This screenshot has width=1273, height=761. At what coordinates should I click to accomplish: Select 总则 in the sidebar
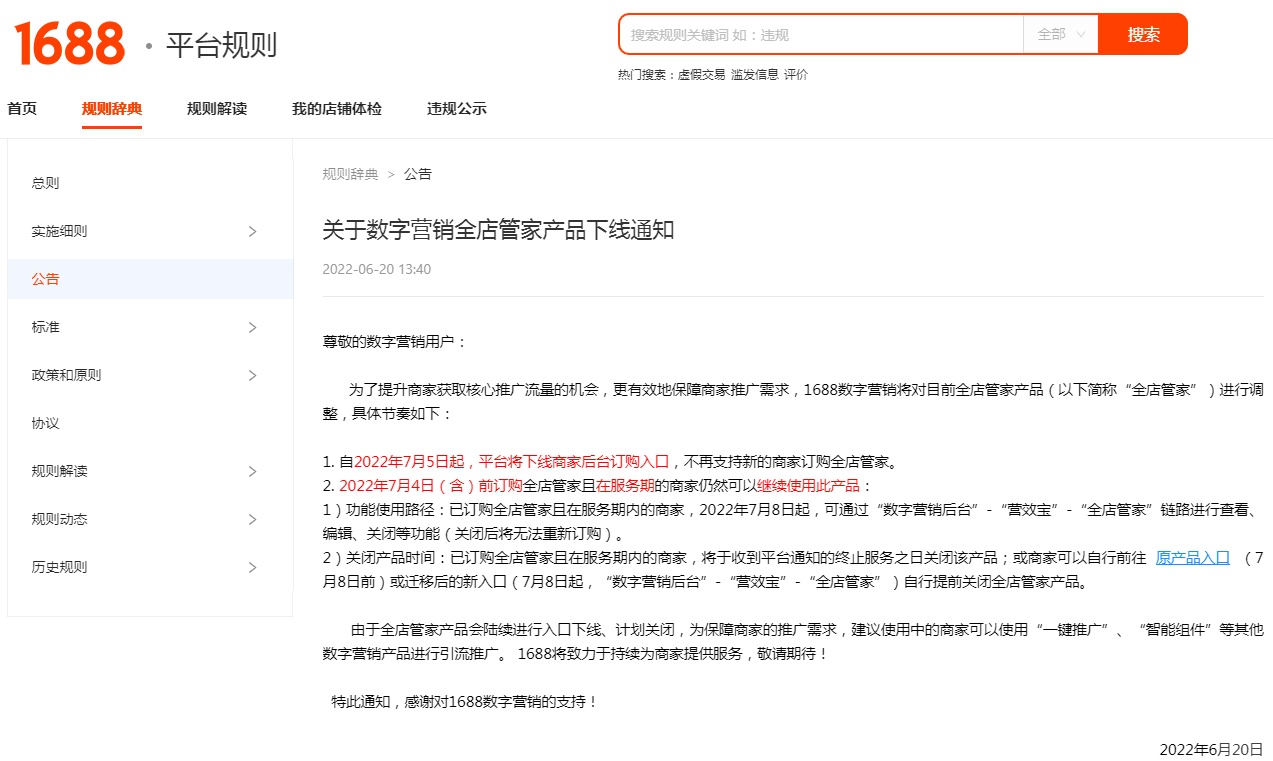46,183
